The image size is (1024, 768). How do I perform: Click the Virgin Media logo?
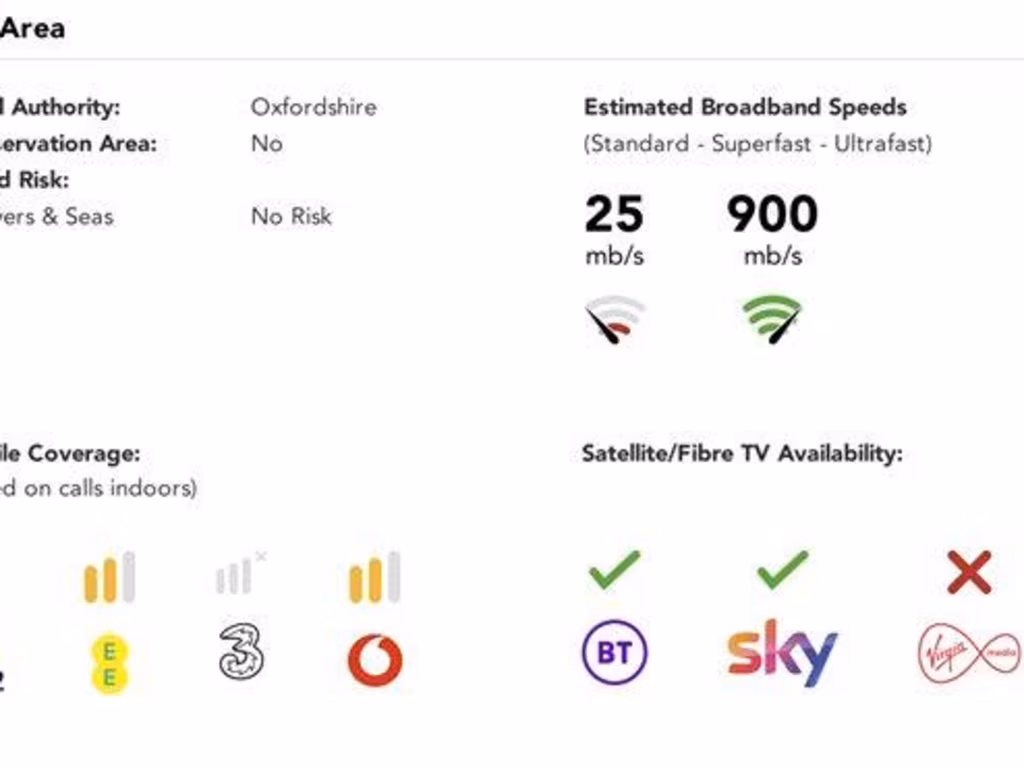(969, 653)
